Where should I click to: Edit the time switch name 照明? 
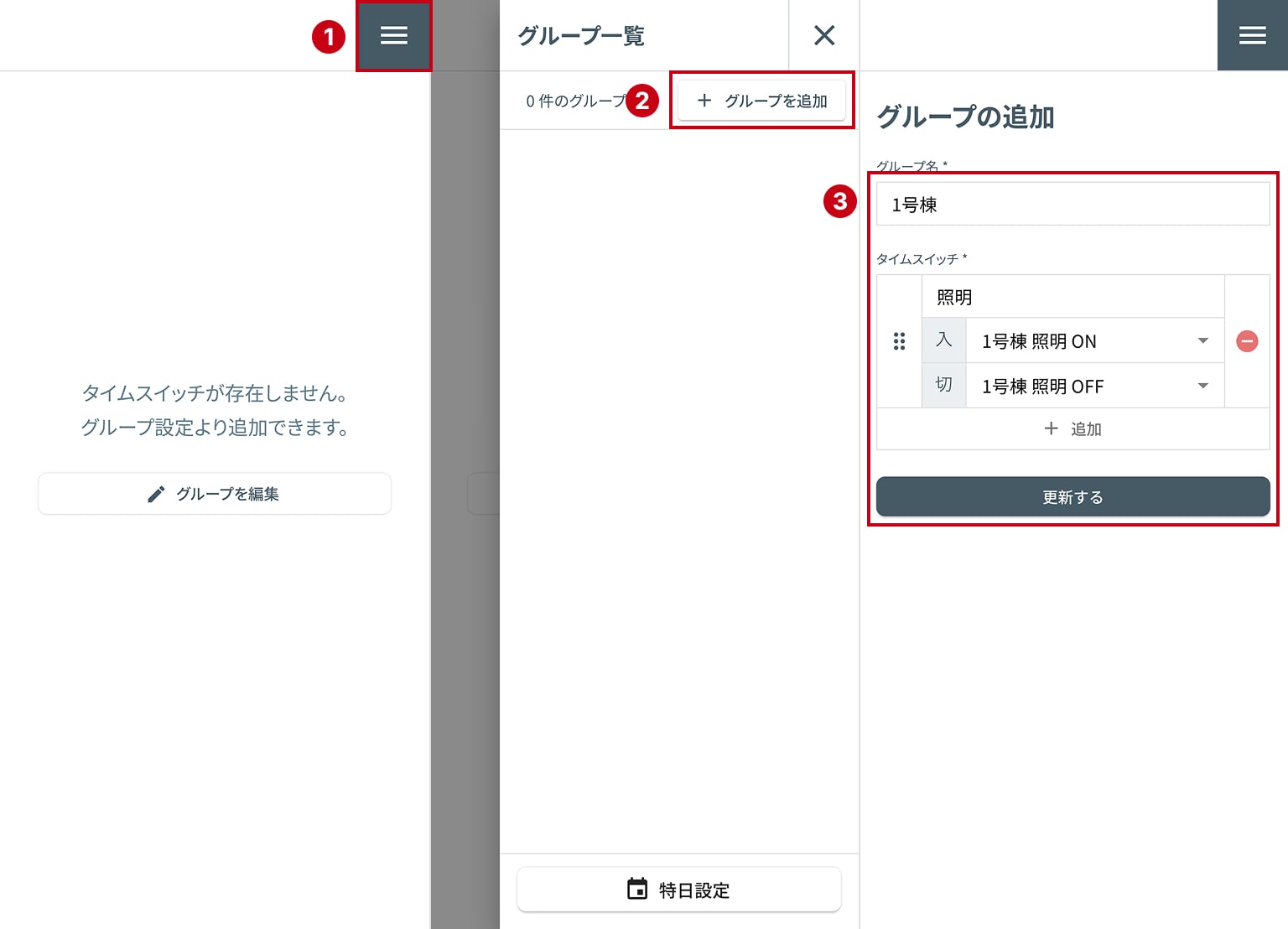point(1072,297)
